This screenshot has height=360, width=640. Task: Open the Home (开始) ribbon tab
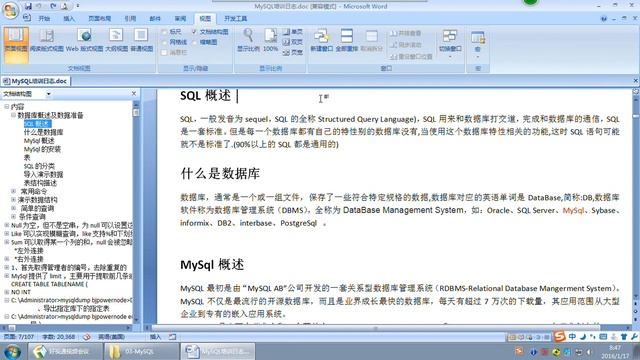[x=44, y=18]
